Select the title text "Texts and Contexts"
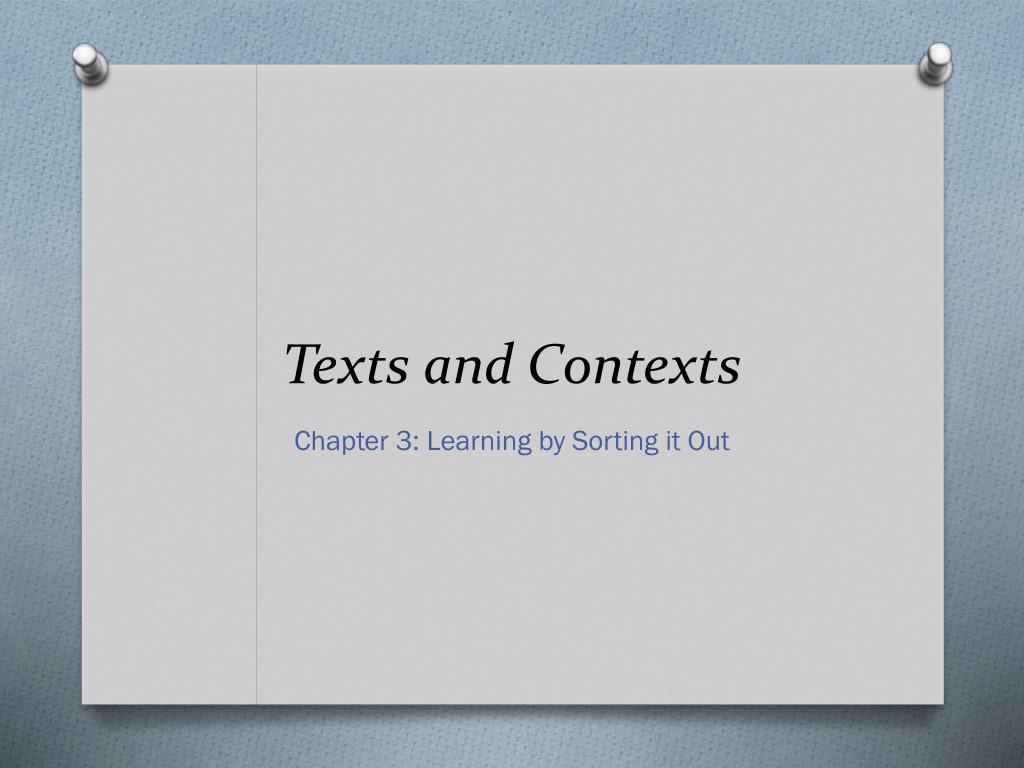1024x768 pixels. (513, 364)
